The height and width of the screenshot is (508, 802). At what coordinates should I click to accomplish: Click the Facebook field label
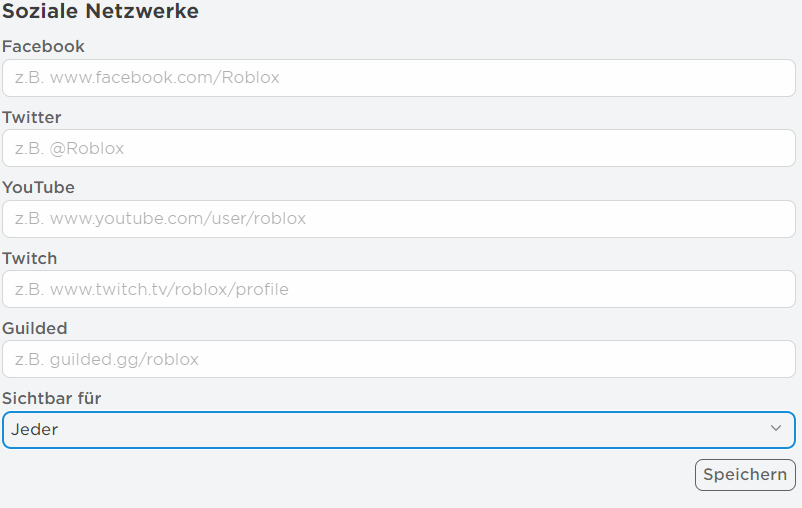pyautogui.click(x=43, y=47)
